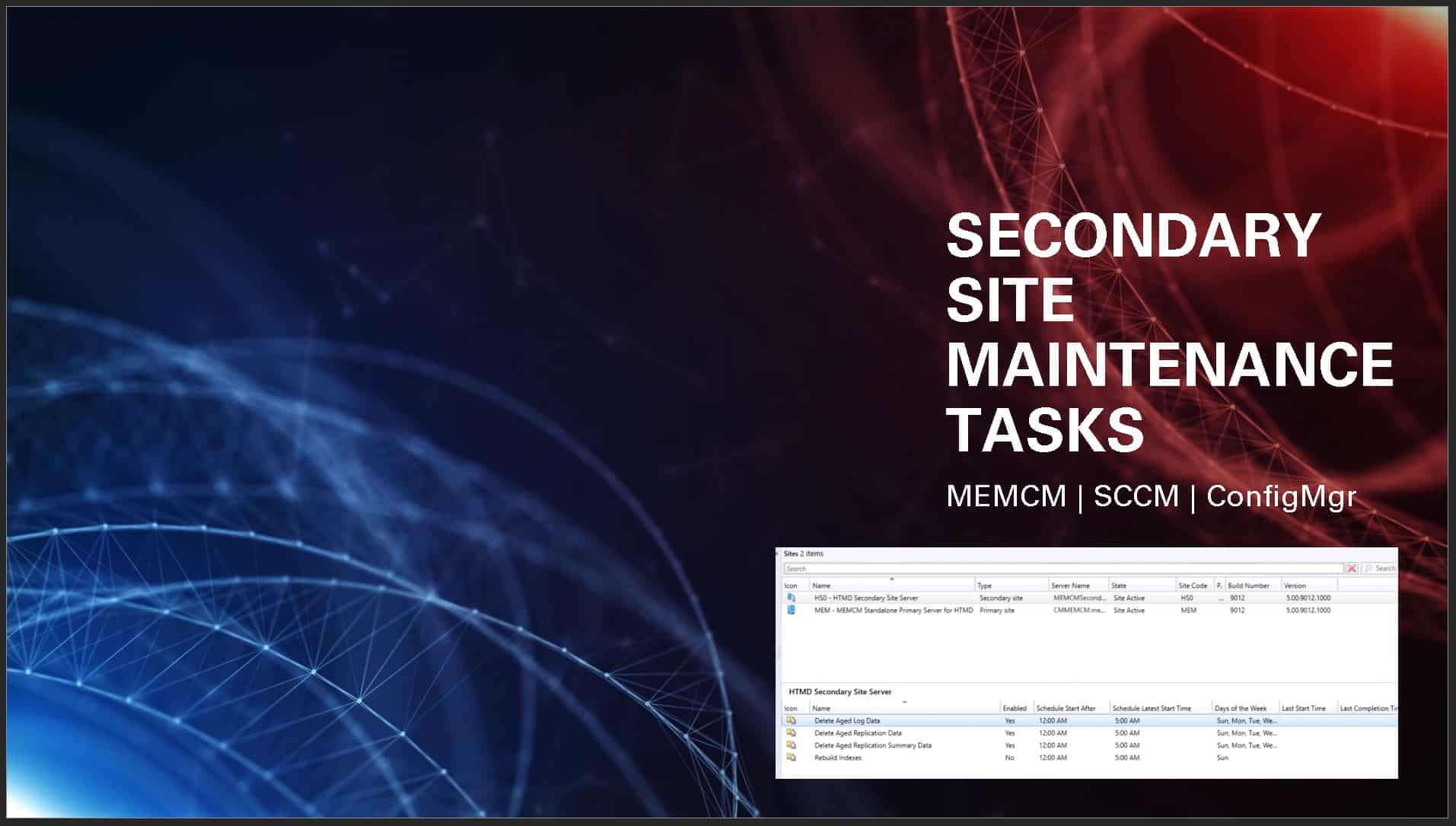The image size is (1456, 826).
Task: Select the HS0 - HTMD Secondary Site Server row
Action: [1090, 598]
